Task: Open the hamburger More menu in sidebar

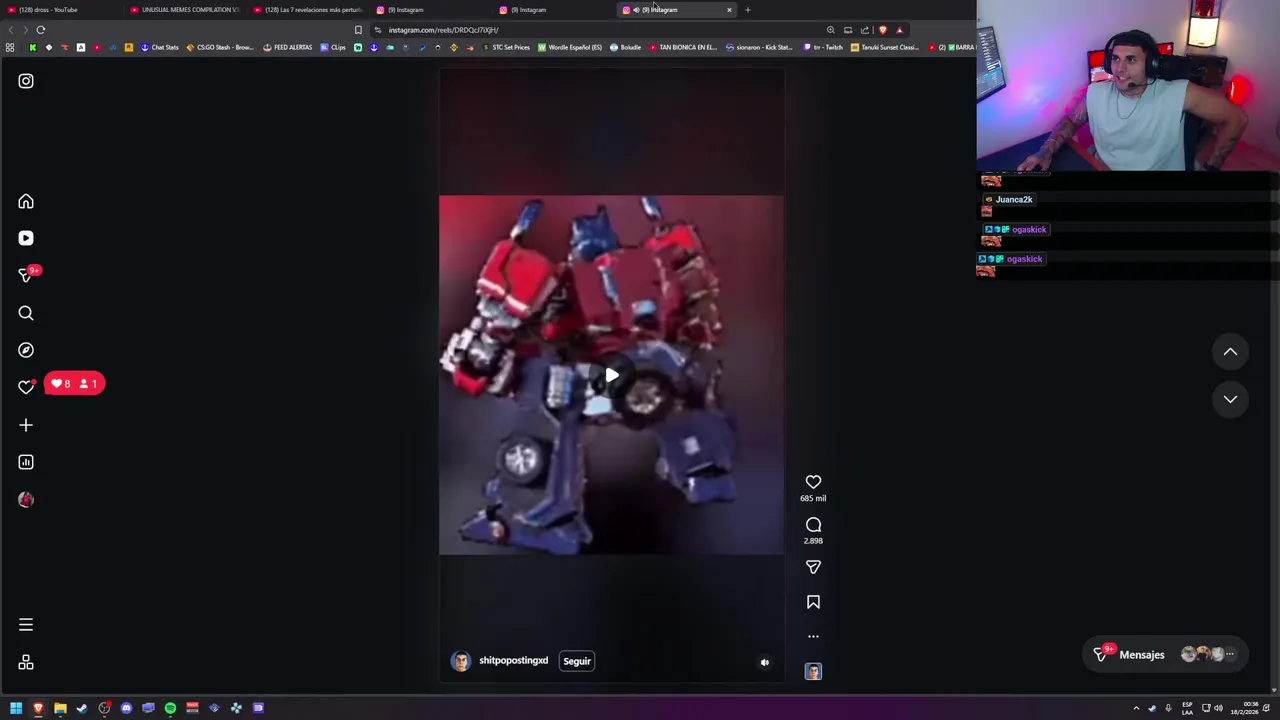Action: tap(26, 625)
